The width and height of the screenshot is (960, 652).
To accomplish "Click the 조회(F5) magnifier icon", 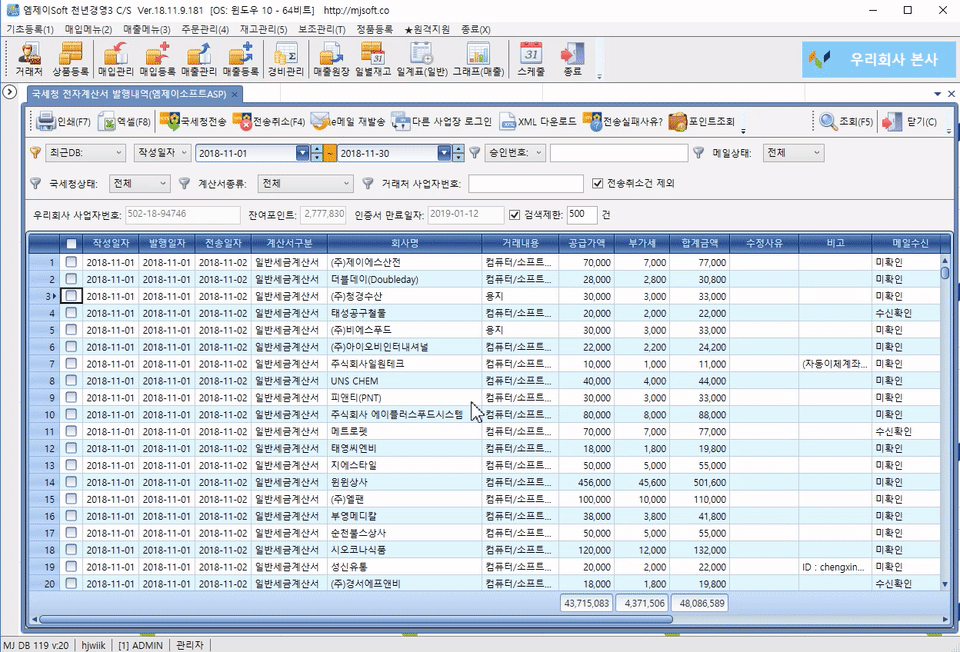I will pos(846,121).
